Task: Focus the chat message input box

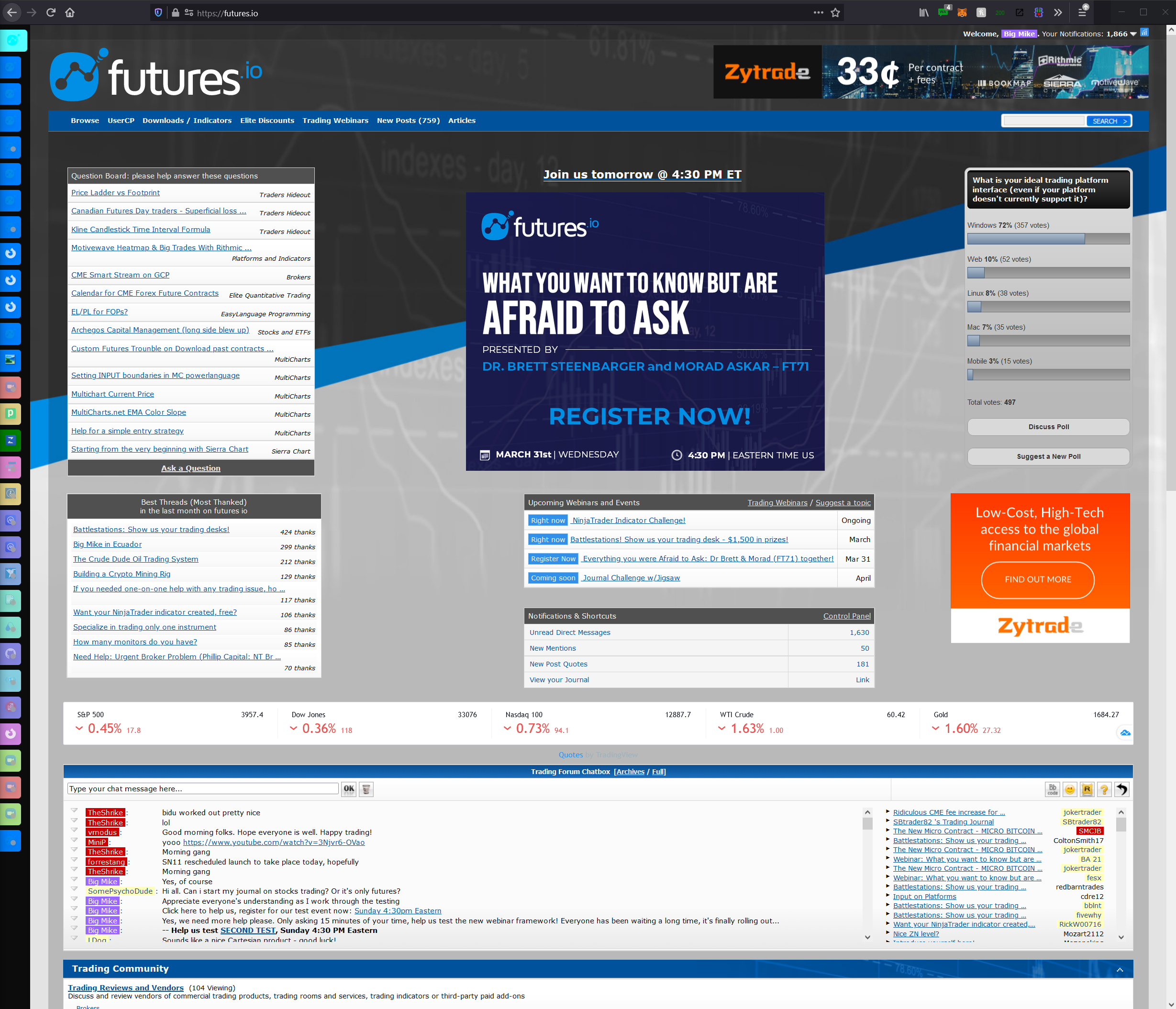Action: 203,789
